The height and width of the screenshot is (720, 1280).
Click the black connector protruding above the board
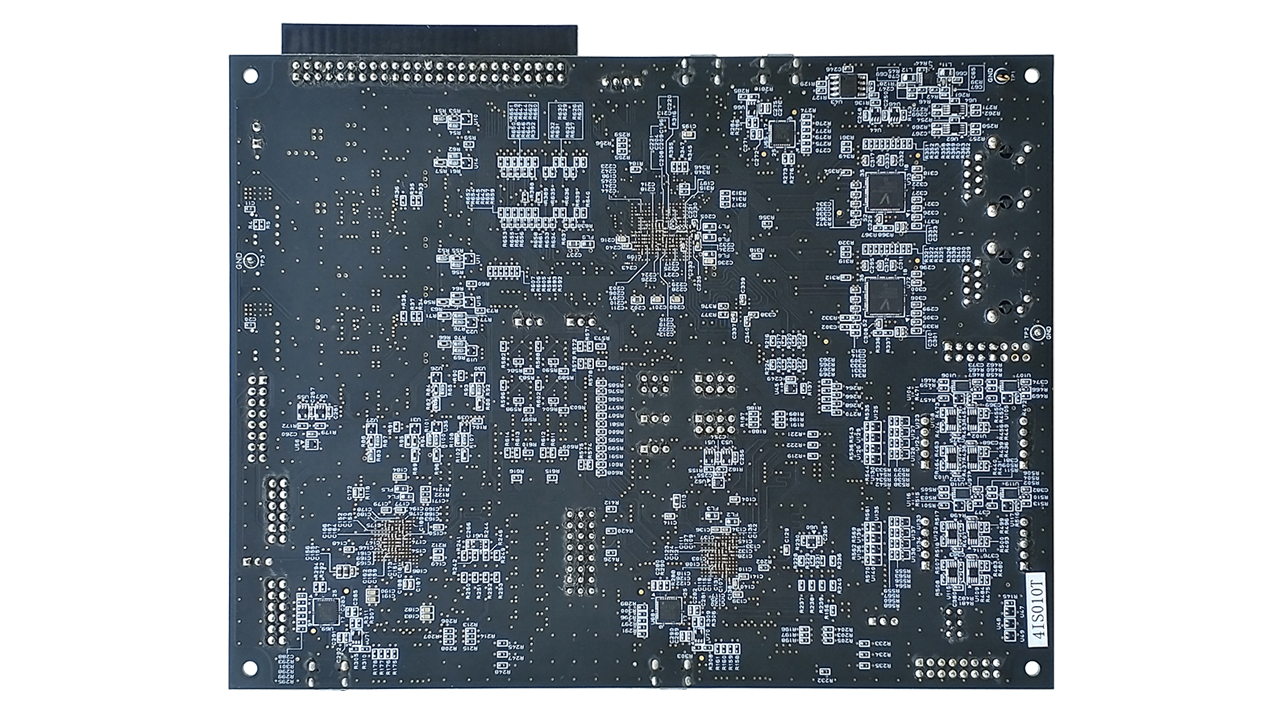428,40
